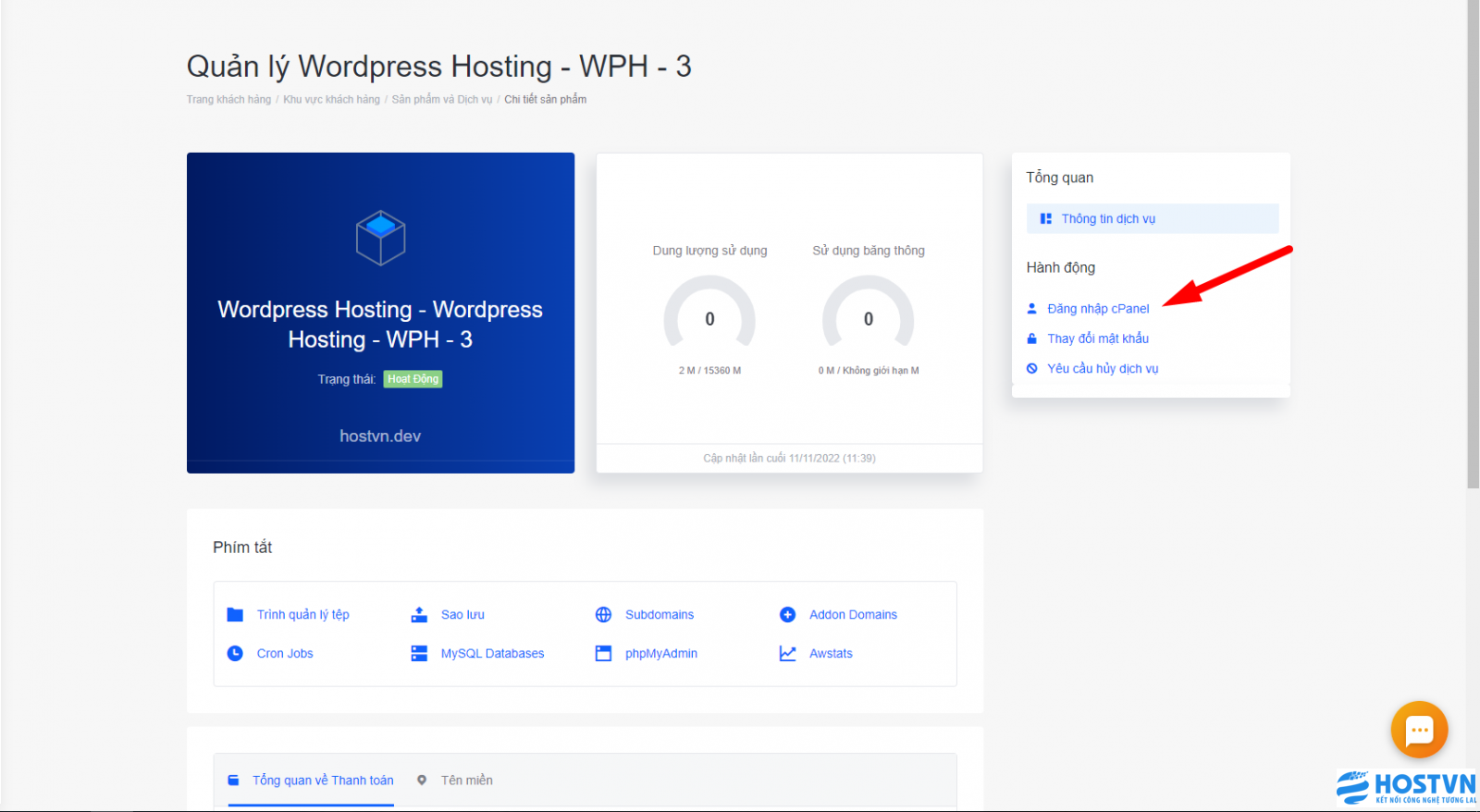This screenshot has width=1480, height=812.
Task: Click the Phím tắt section heading
Action: coord(242,547)
